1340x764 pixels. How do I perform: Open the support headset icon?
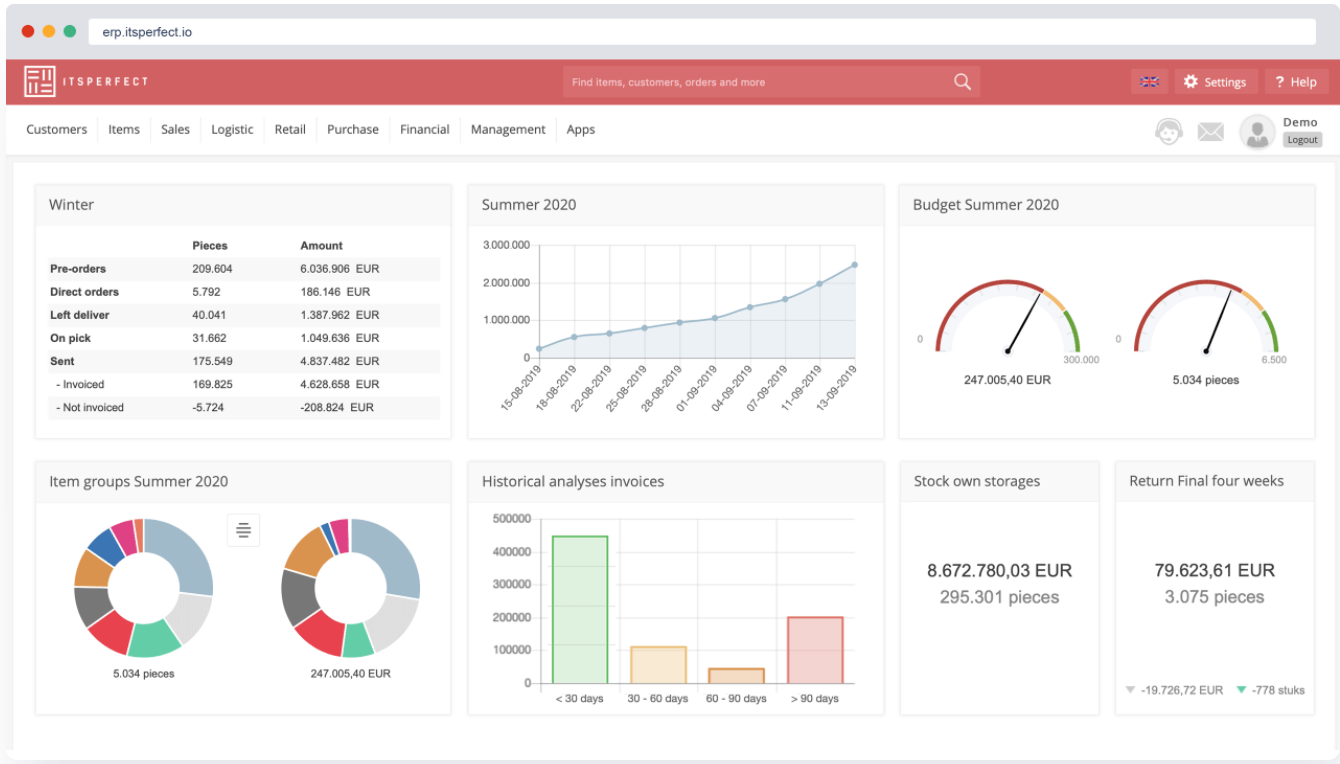[x=1169, y=131]
